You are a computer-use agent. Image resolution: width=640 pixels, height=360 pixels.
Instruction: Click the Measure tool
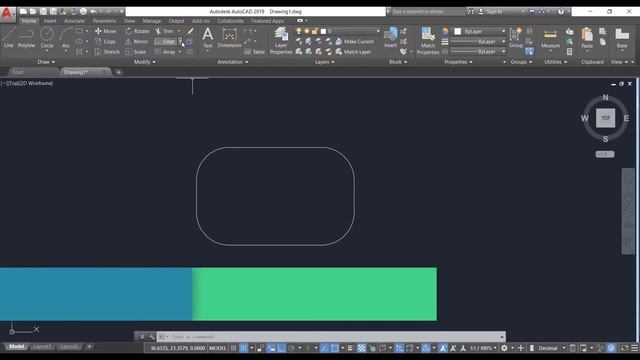coord(550,38)
